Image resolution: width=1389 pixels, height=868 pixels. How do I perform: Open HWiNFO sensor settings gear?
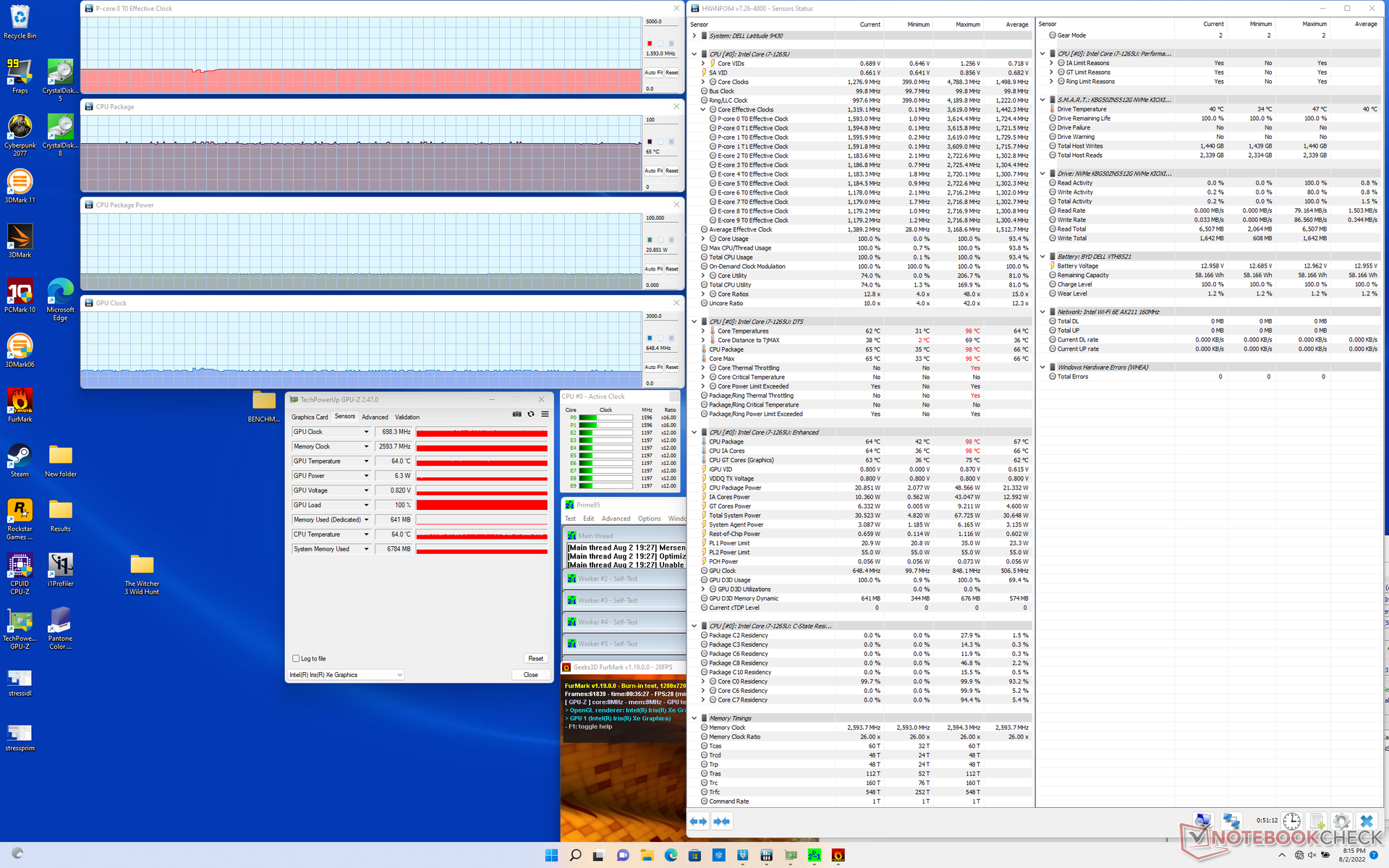point(1341,821)
